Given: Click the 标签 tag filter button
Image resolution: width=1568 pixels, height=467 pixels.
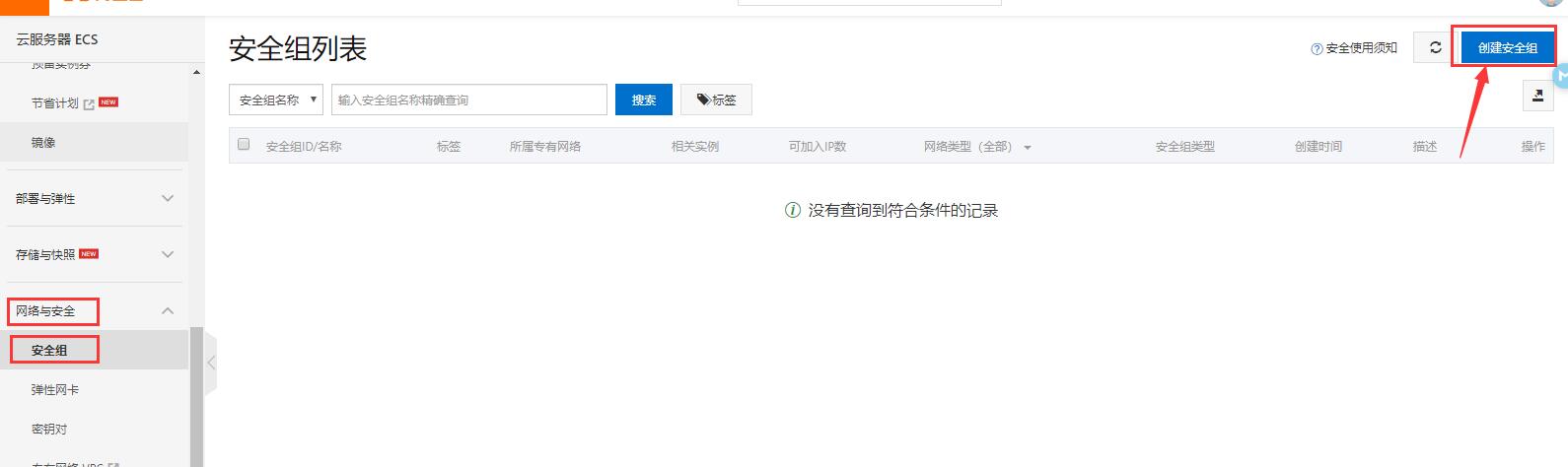Looking at the screenshot, I should [x=716, y=100].
